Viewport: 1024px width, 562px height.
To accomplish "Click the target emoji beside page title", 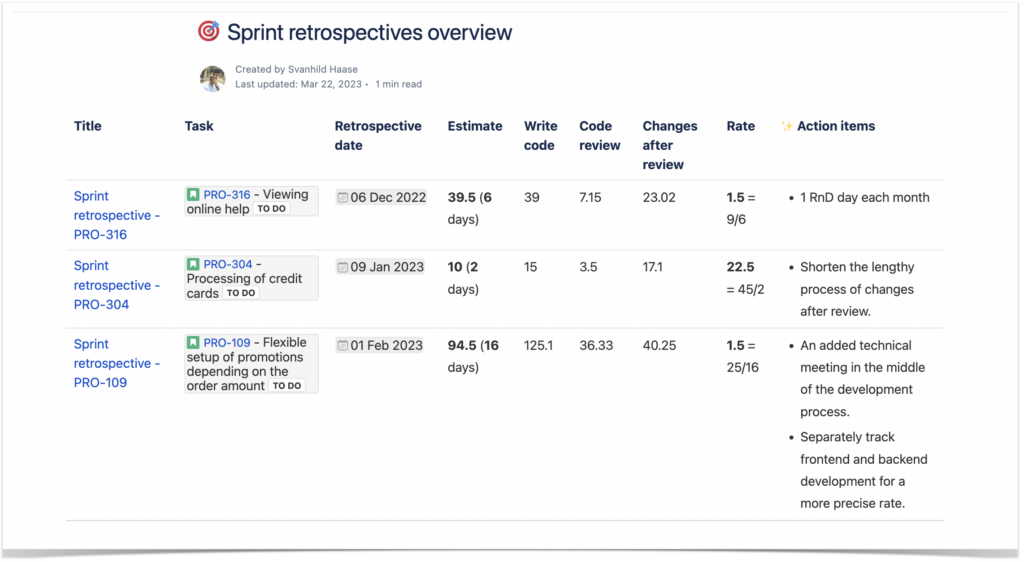I will [x=208, y=32].
